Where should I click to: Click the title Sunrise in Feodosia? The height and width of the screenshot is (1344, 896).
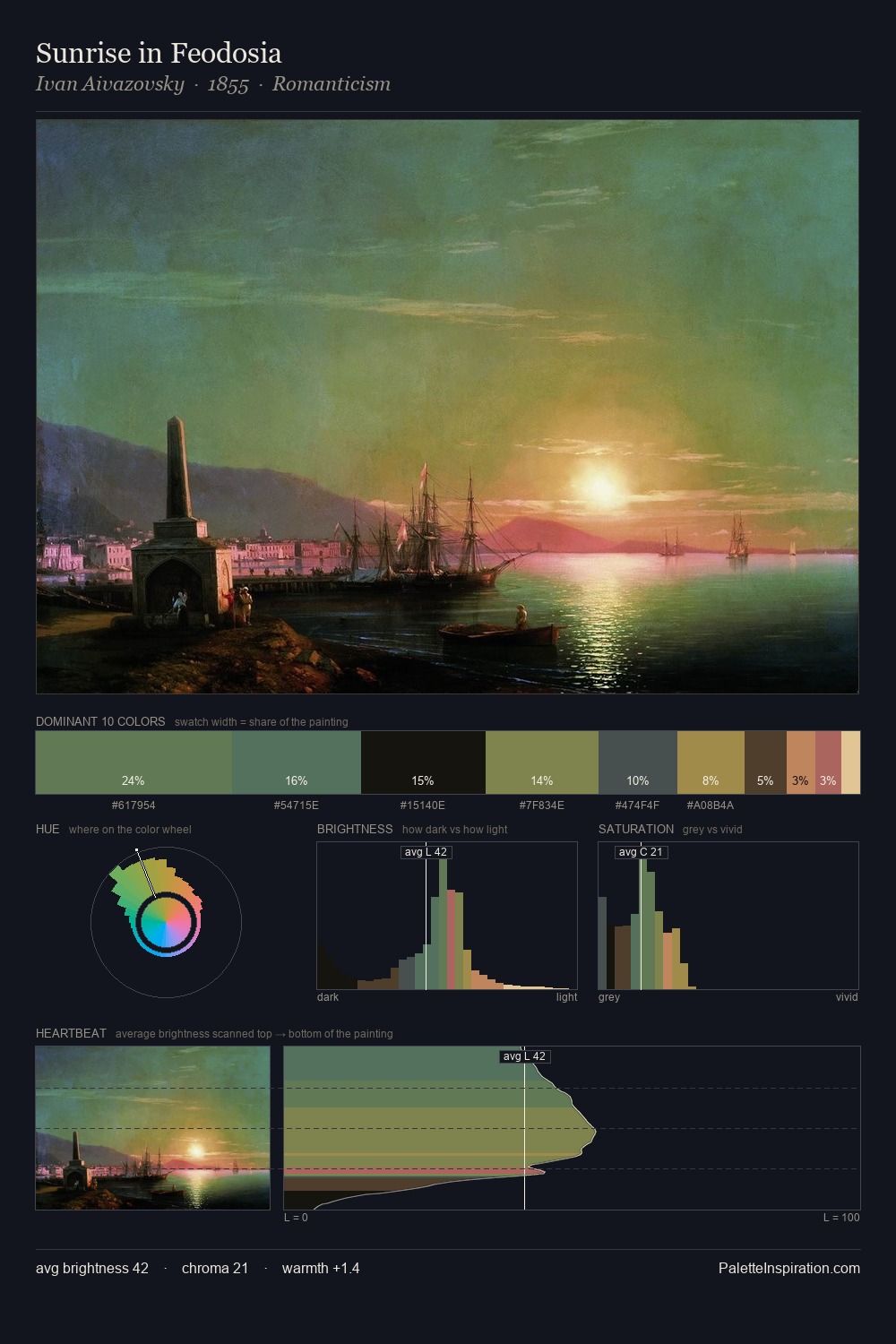click(x=159, y=53)
